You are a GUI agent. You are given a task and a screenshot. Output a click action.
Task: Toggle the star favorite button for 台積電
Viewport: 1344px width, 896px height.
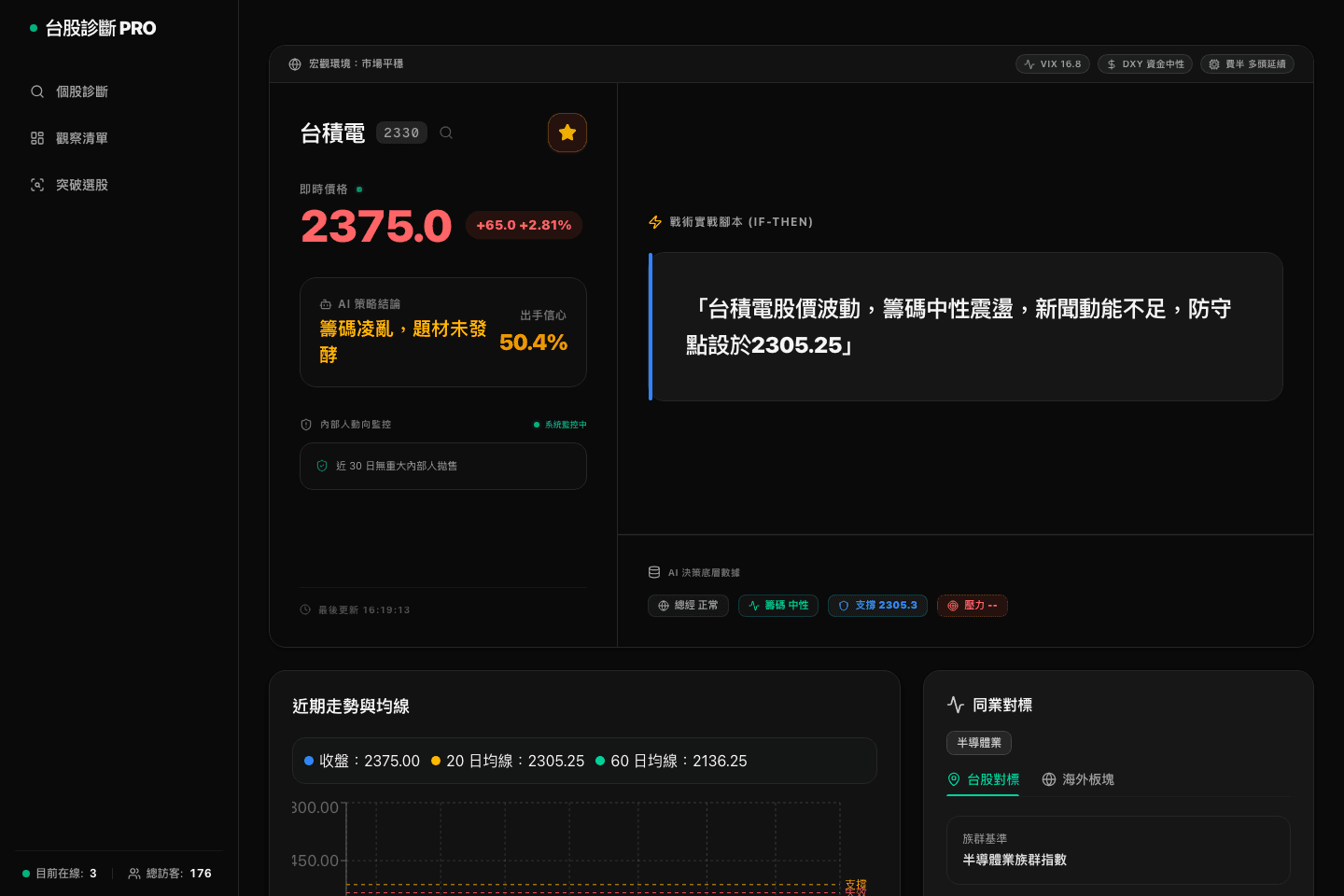567,133
